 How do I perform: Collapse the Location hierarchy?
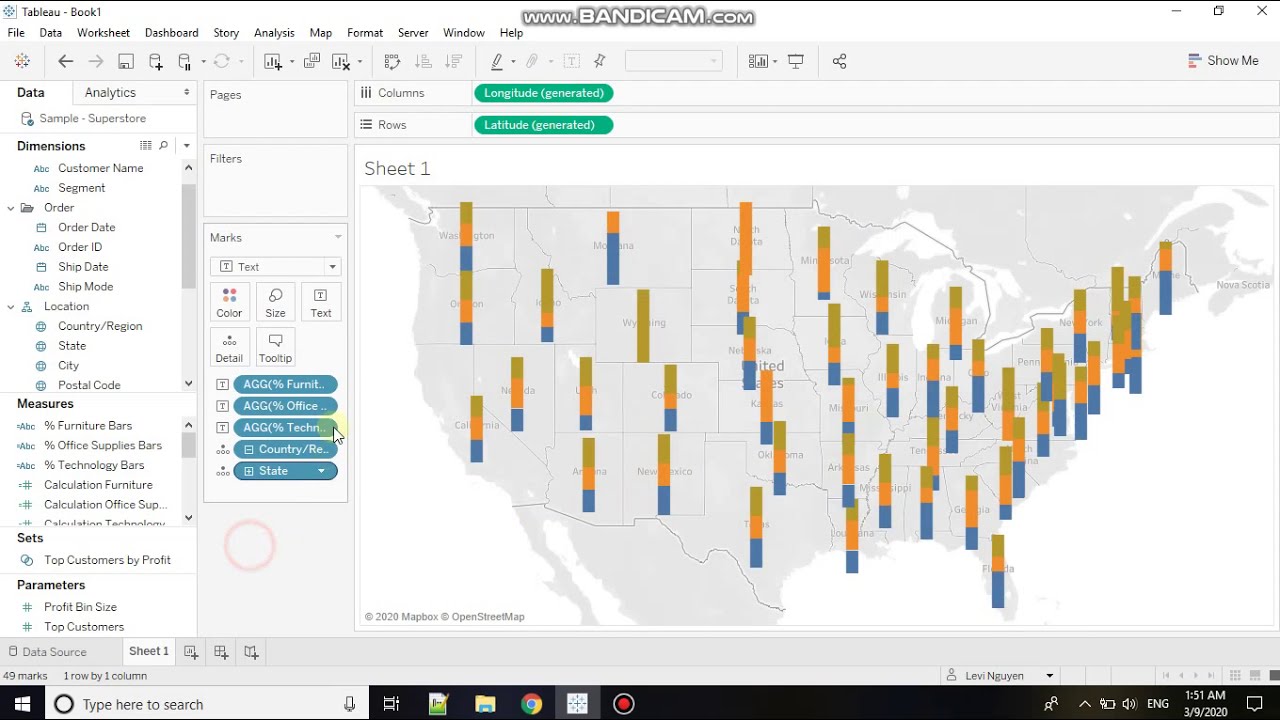click(x=11, y=307)
